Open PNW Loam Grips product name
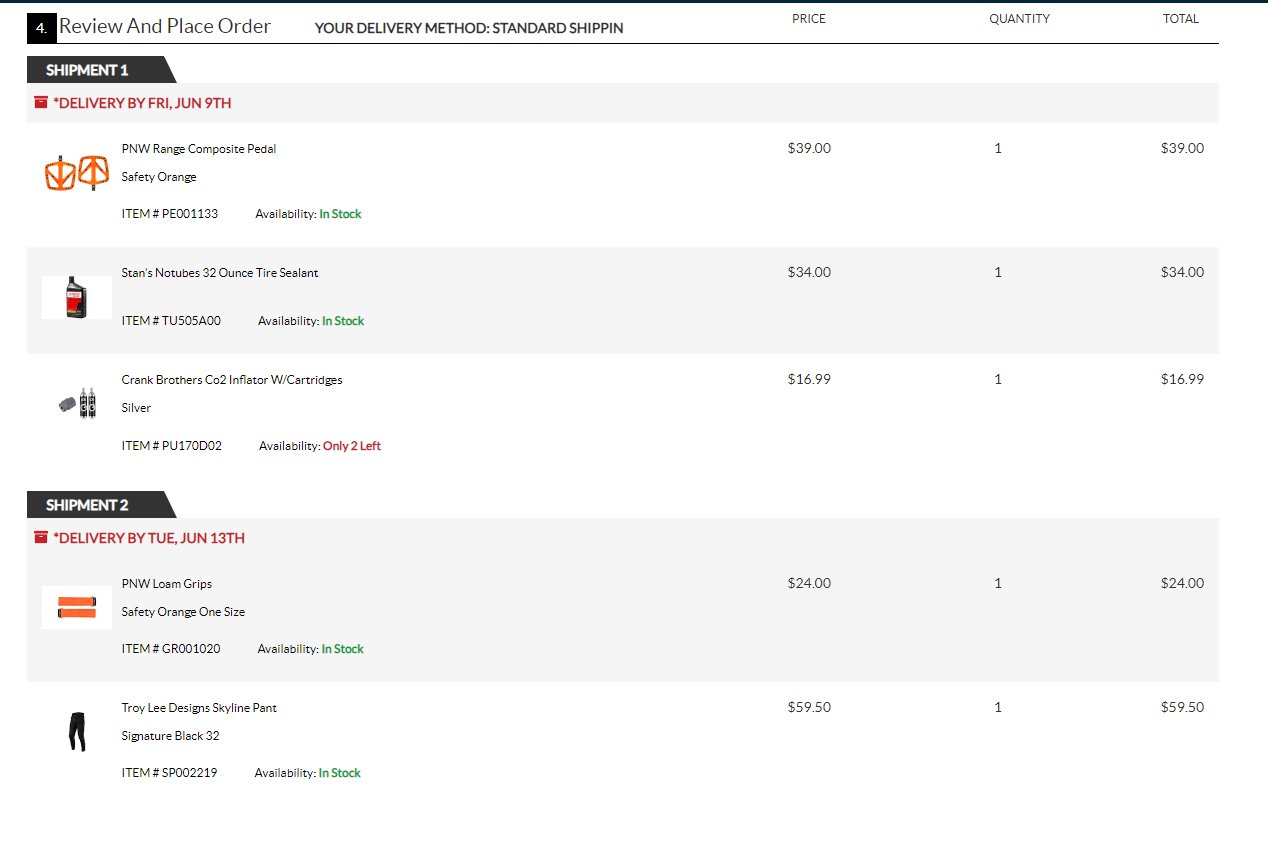The image size is (1268, 842). point(167,584)
